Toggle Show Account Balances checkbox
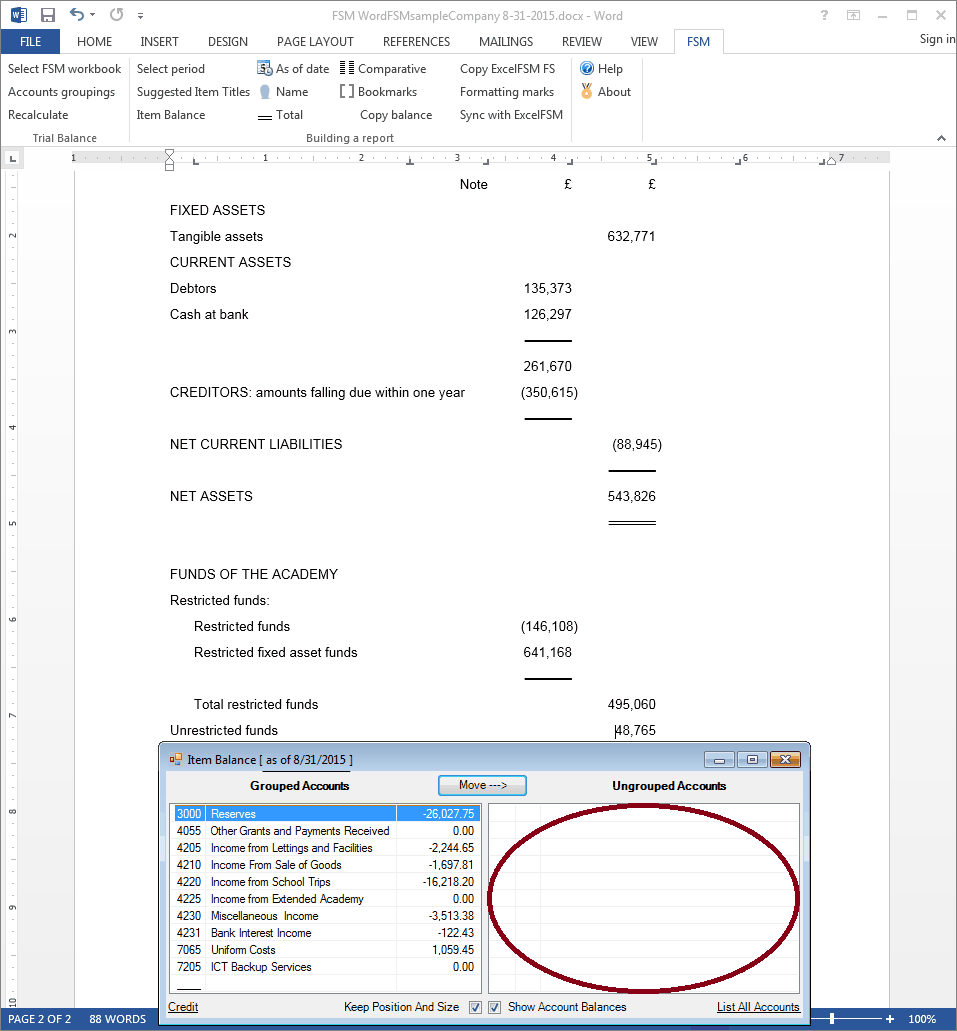 pyautogui.click(x=494, y=1007)
